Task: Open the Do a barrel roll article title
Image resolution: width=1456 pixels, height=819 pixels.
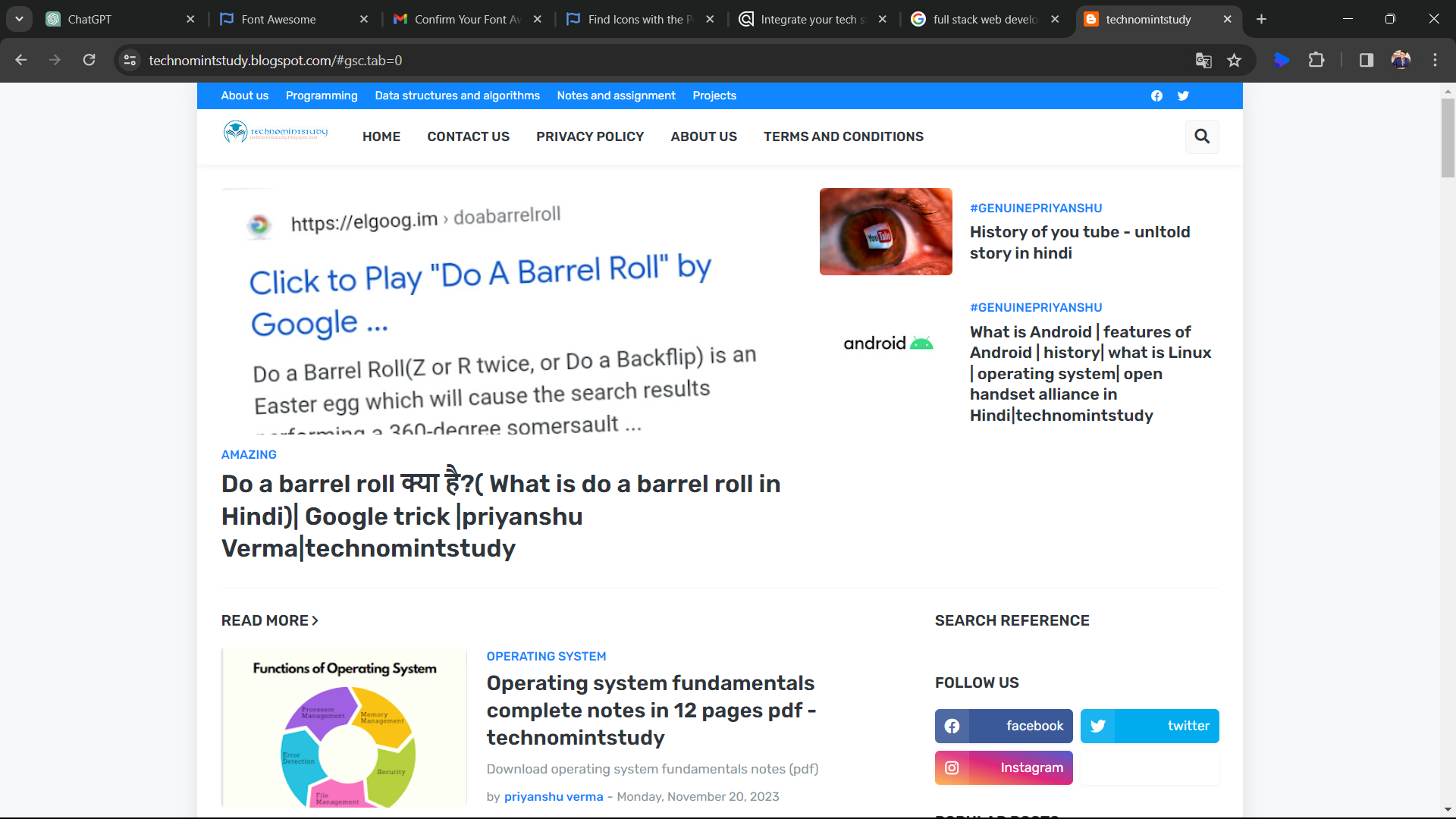Action: [x=501, y=516]
